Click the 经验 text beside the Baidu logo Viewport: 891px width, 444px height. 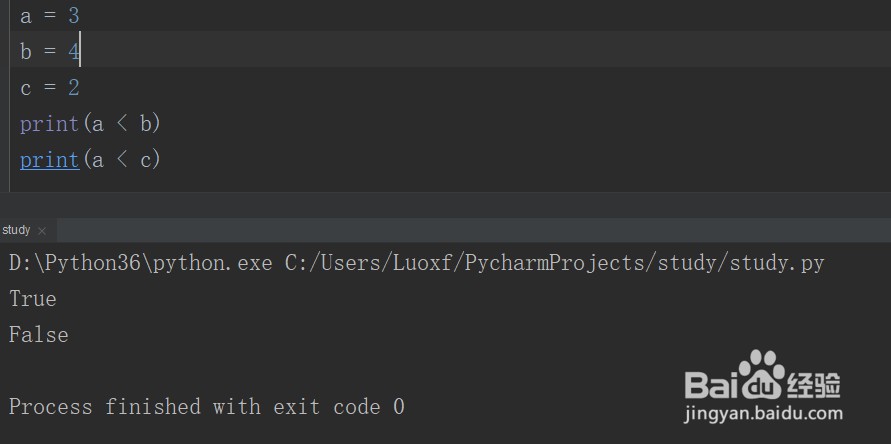tap(814, 385)
